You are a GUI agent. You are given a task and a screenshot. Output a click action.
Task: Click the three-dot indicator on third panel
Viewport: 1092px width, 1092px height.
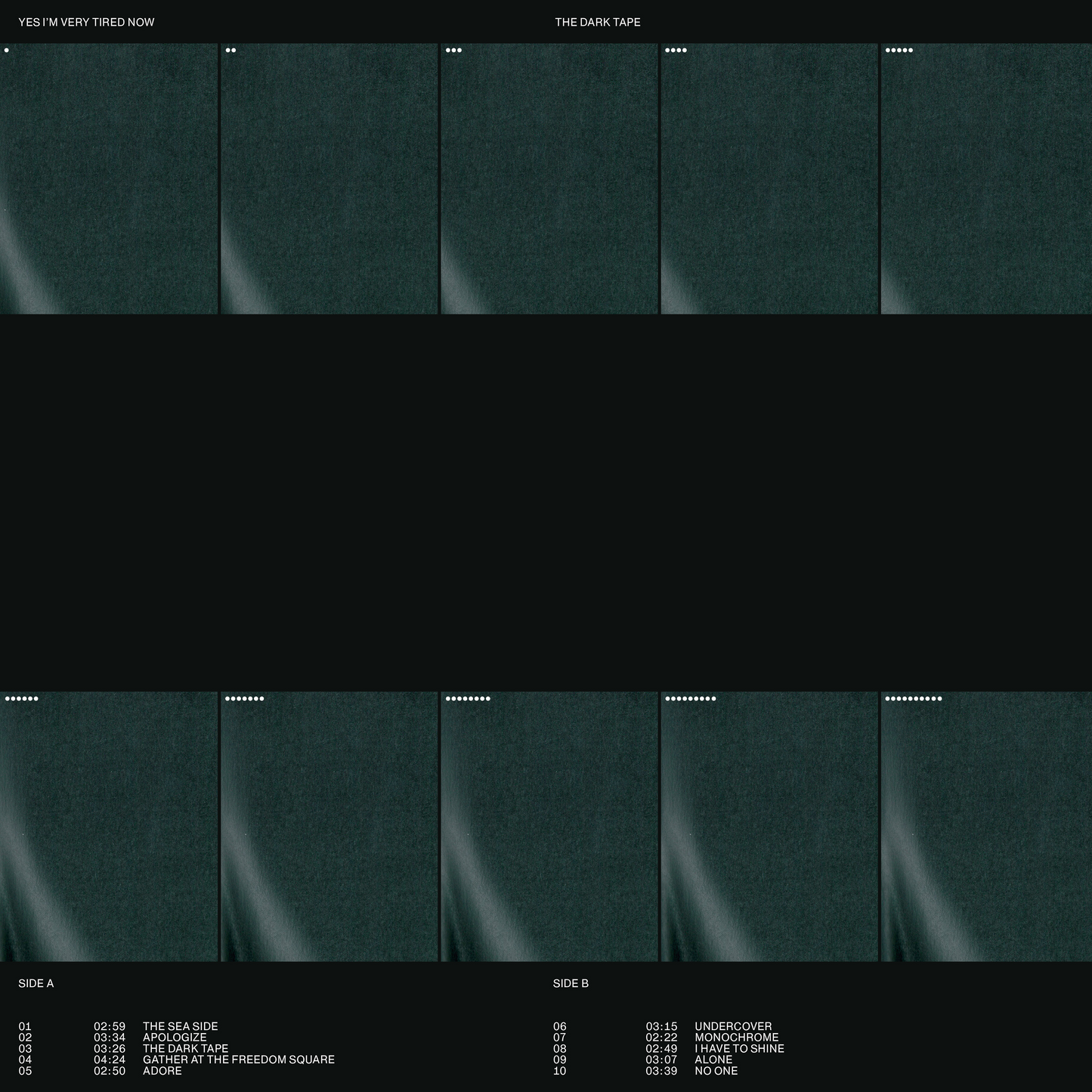(x=453, y=51)
